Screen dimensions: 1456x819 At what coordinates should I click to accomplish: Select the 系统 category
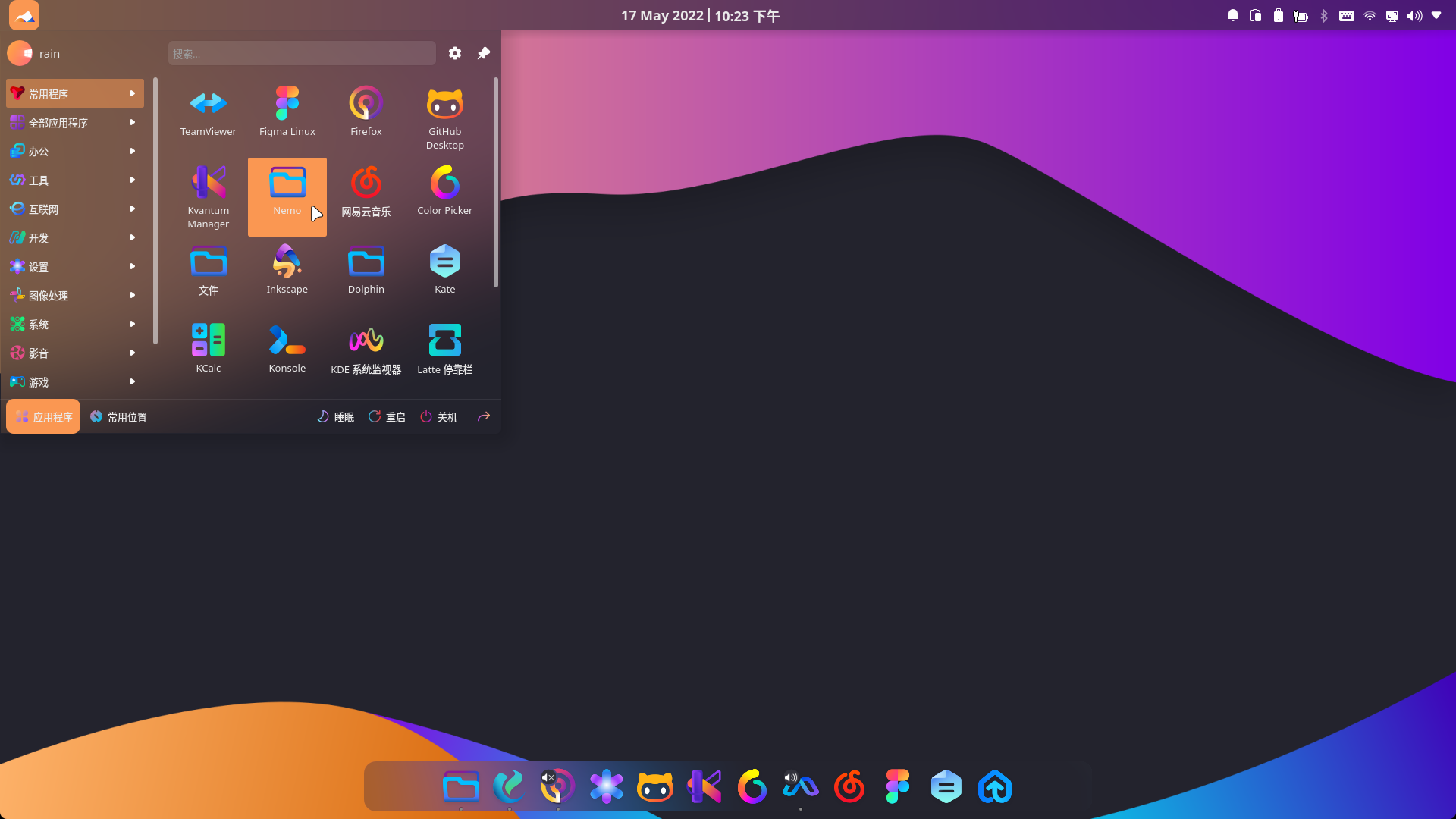pos(74,324)
